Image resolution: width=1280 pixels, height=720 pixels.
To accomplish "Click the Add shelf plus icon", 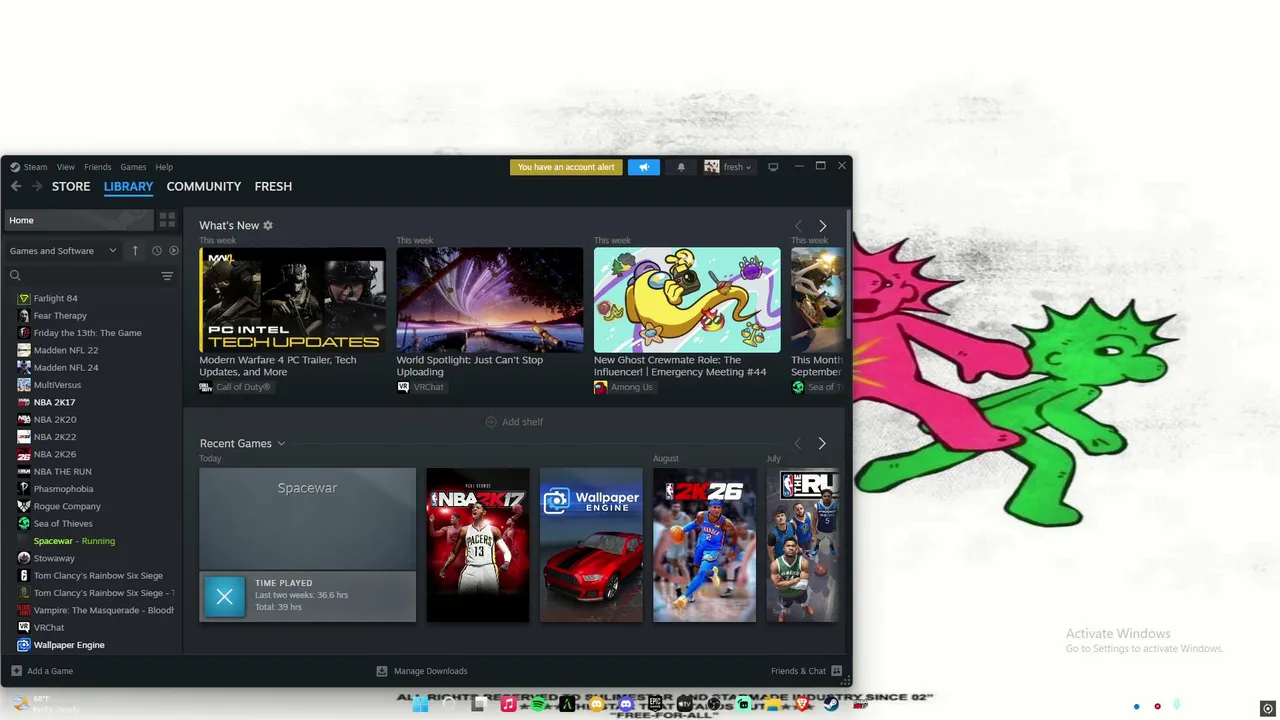I will click(491, 422).
